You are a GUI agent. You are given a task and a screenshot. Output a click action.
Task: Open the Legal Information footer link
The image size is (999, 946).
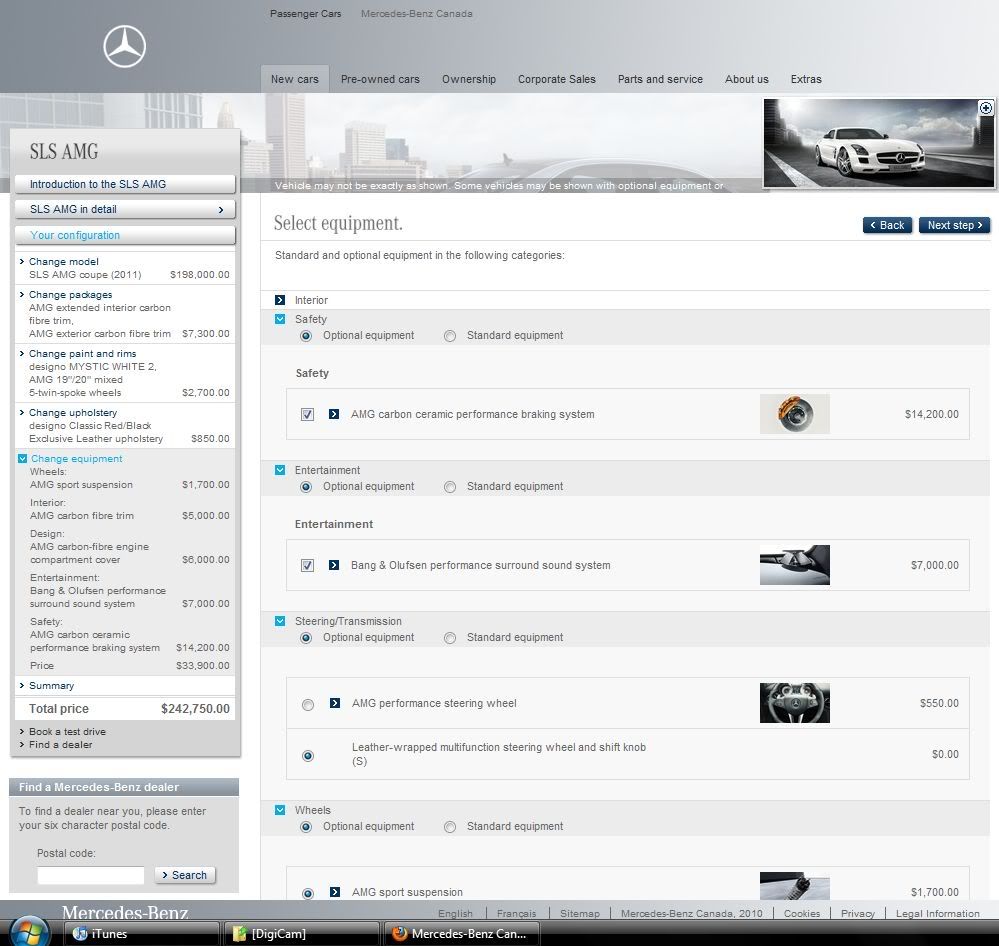938,914
